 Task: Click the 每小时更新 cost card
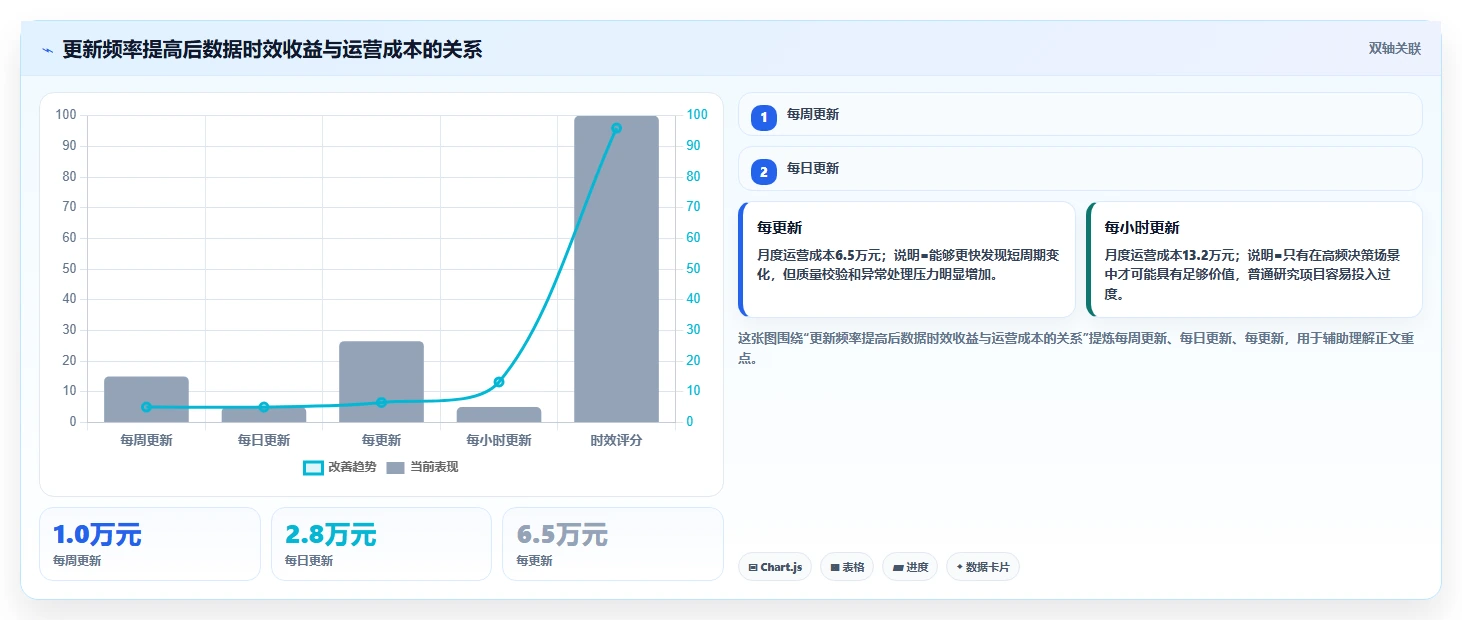[1254, 259]
